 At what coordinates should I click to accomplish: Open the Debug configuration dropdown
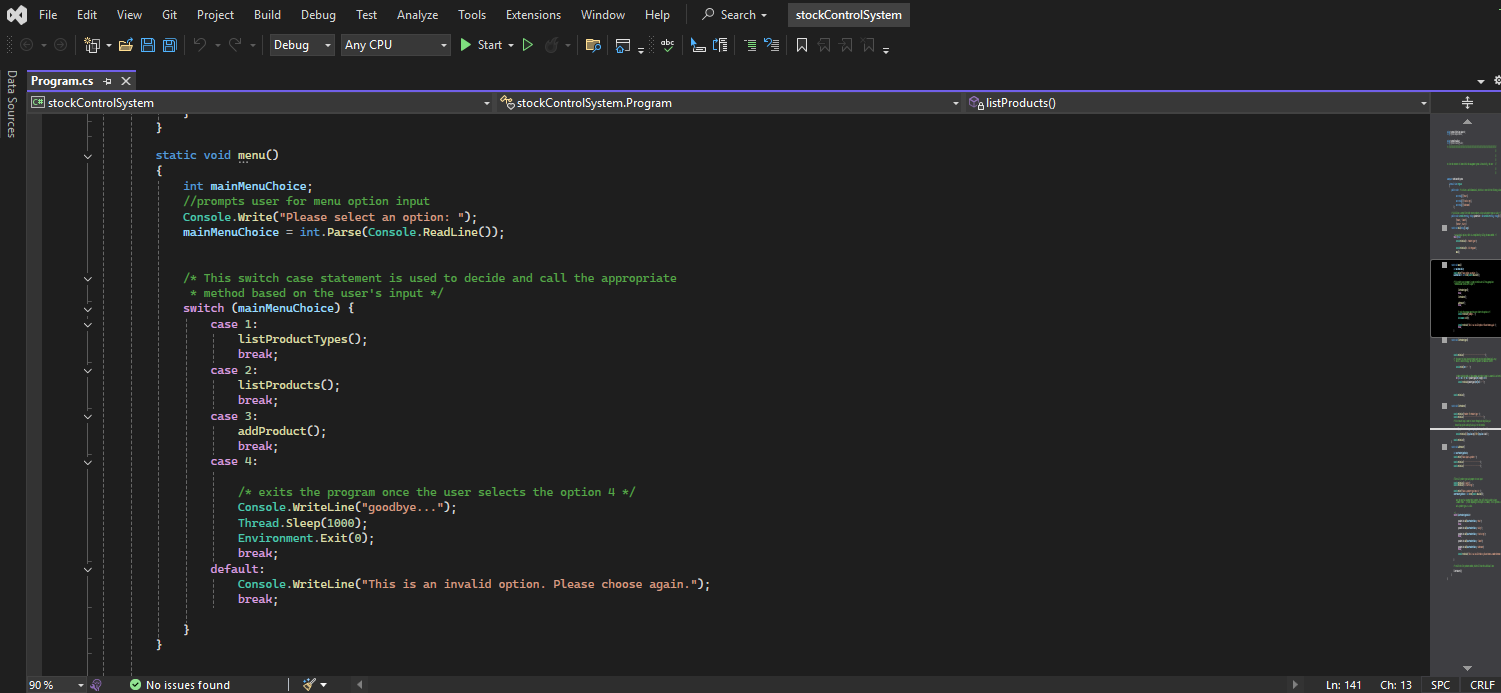pyautogui.click(x=302, y=44)
